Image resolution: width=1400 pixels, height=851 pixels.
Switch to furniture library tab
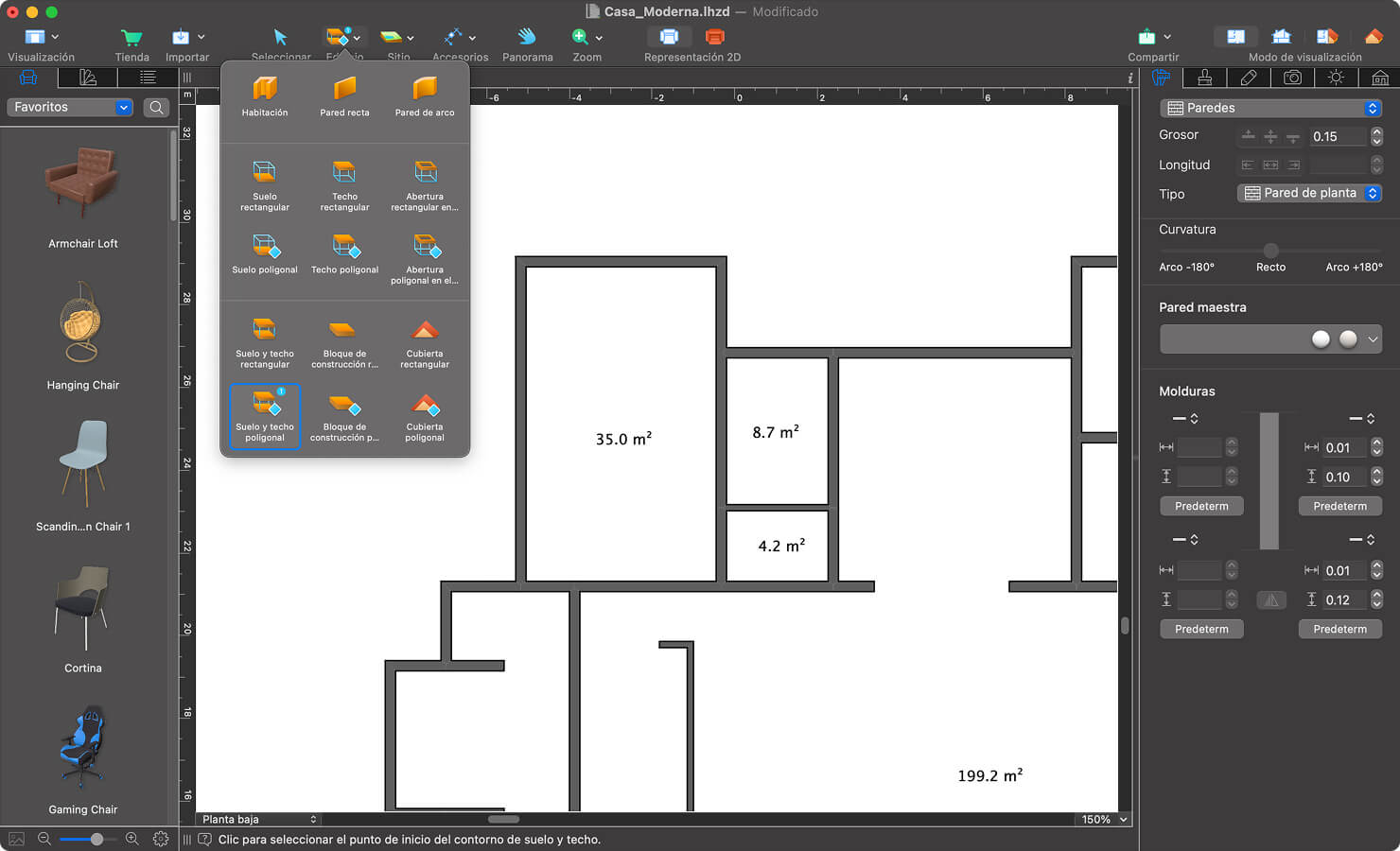[x=28, y=78]
